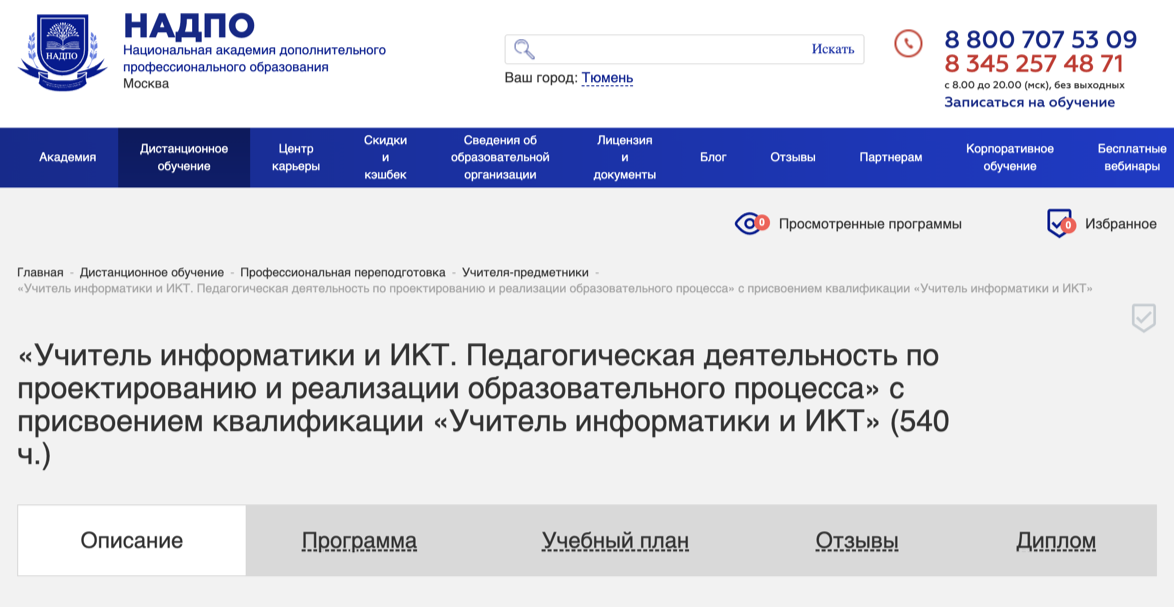The height and width of the screenshot is (607, 1174).
Task: Switch to the Отзывы tab
Action: pos(857,541)
